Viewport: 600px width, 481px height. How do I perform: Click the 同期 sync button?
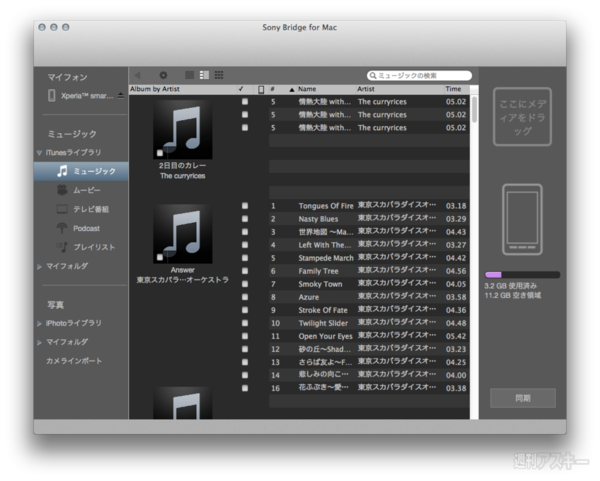point(523,398)
